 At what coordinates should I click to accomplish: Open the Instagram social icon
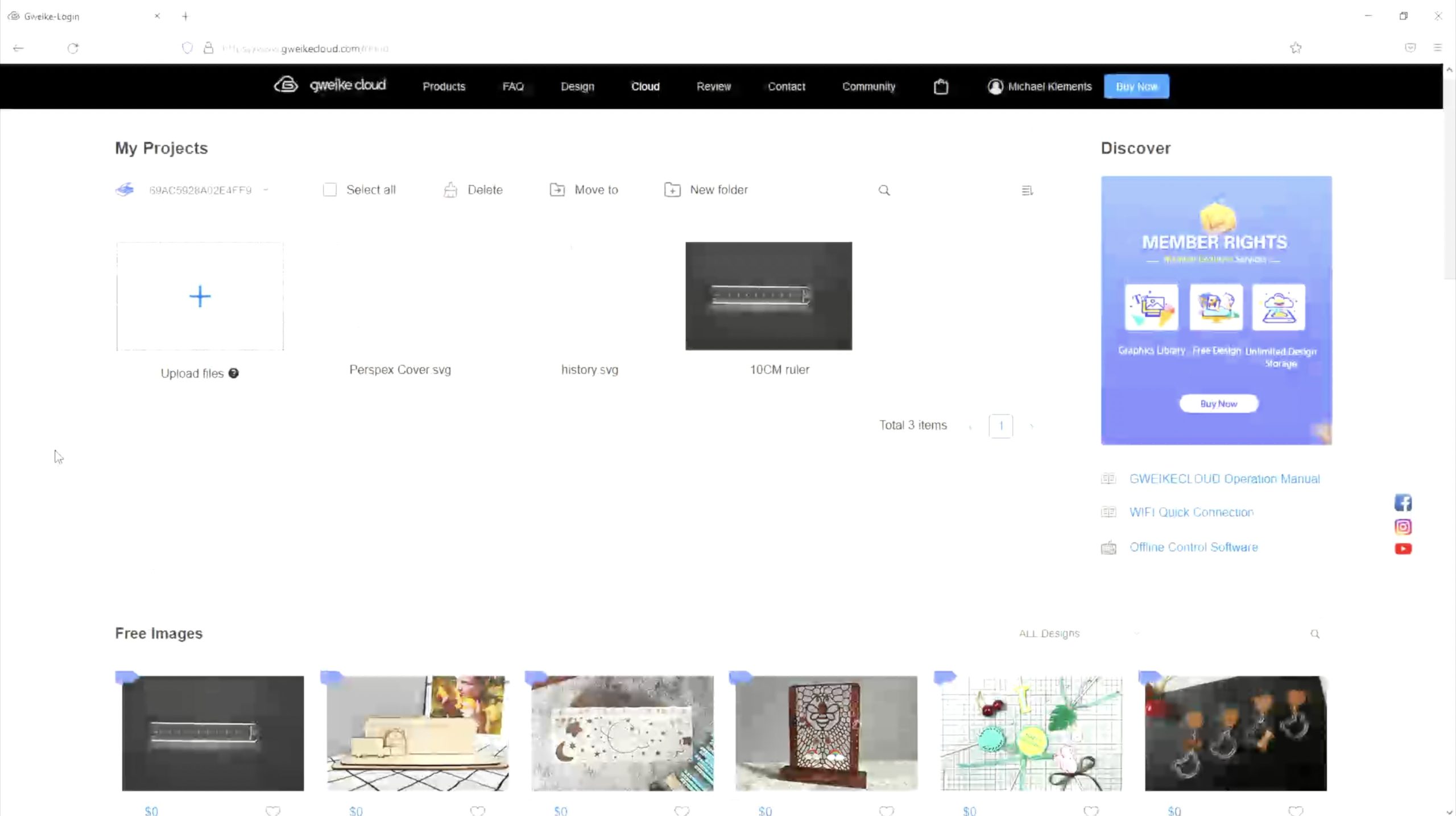coord(1403,526)
